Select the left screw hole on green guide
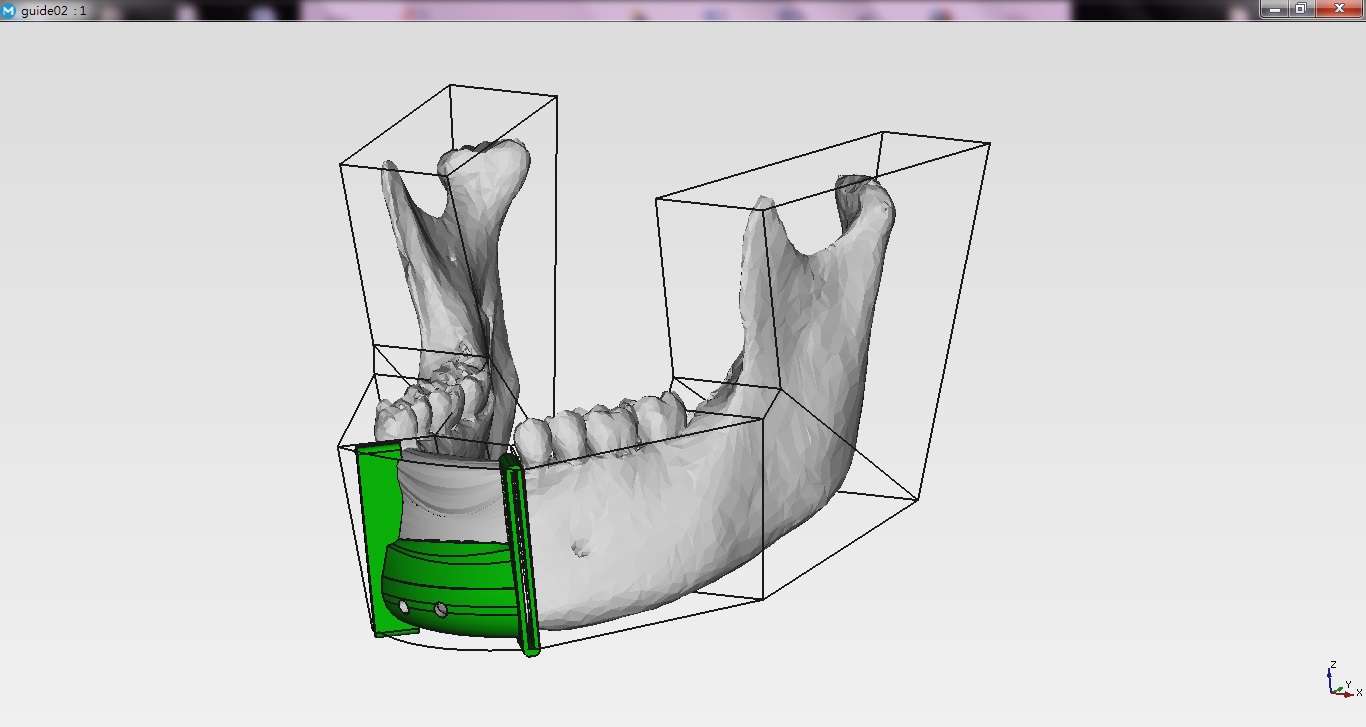Image resolution: width=1366 pixels, height=727 pixels. (404, 606)
